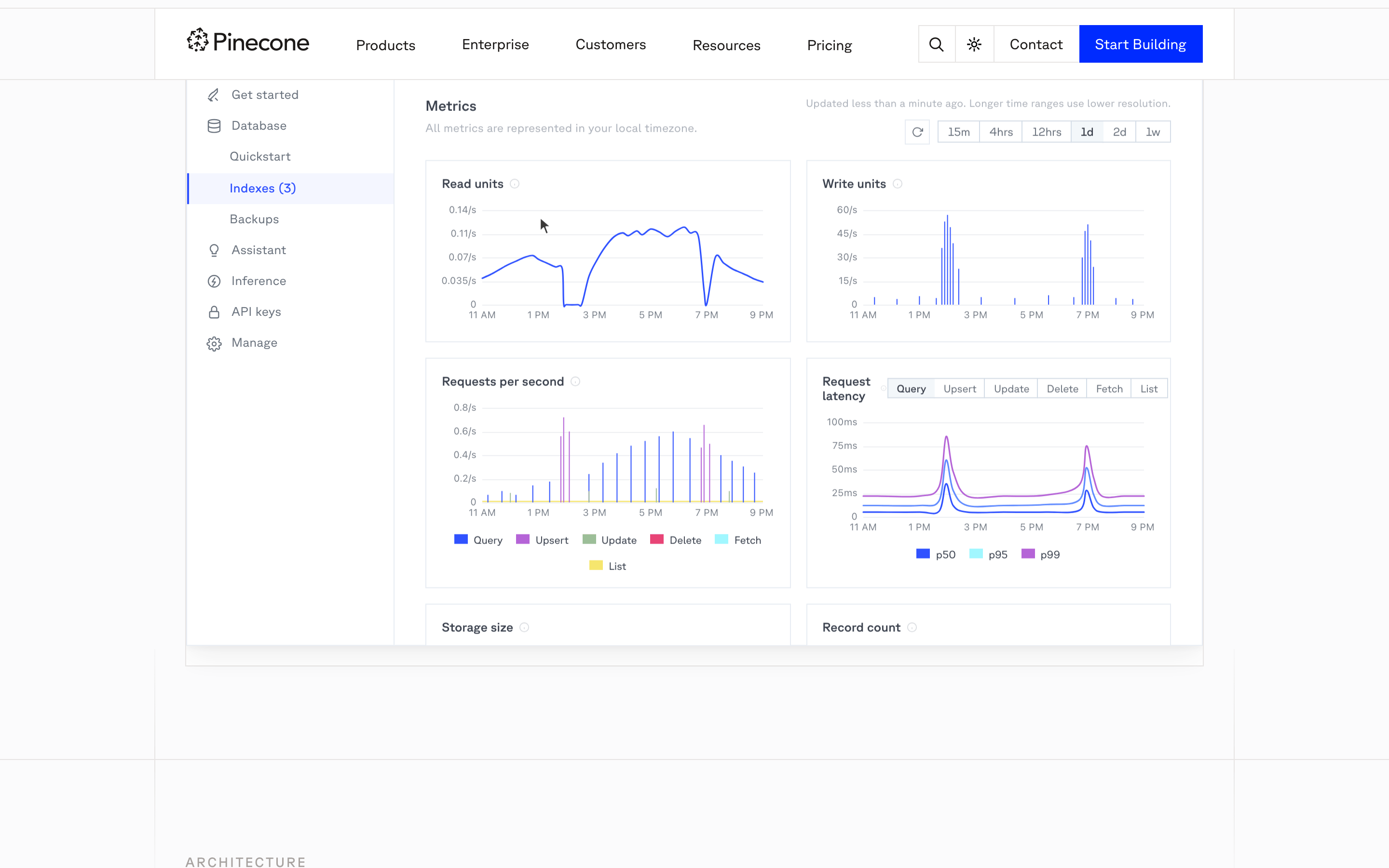Viewport: 1389px width, 868px height.
Task: Click the refresh metrics icon
Action: (917, 132)
